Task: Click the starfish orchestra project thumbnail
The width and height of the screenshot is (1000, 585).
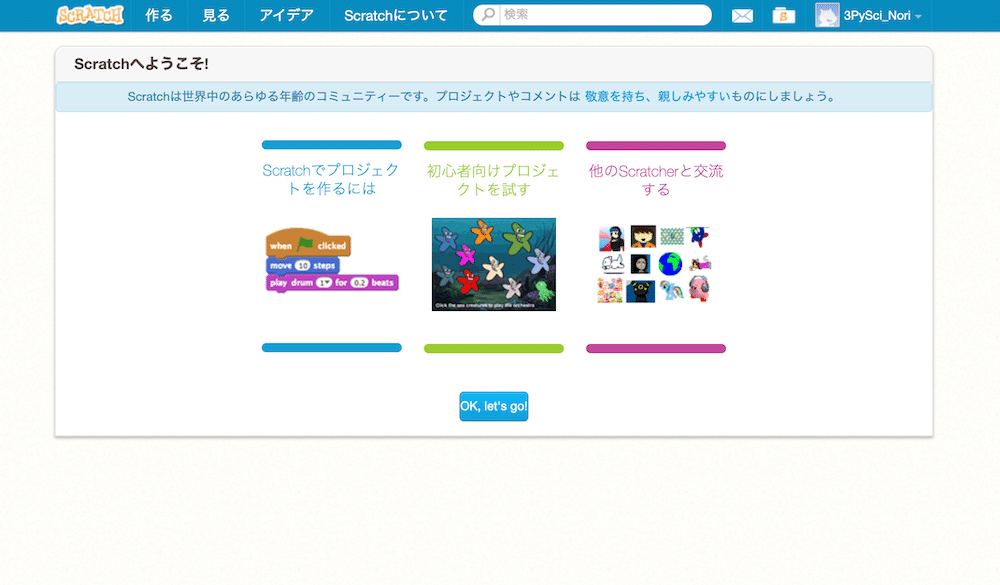Action: pyautogui.click(x=494, y=265)
